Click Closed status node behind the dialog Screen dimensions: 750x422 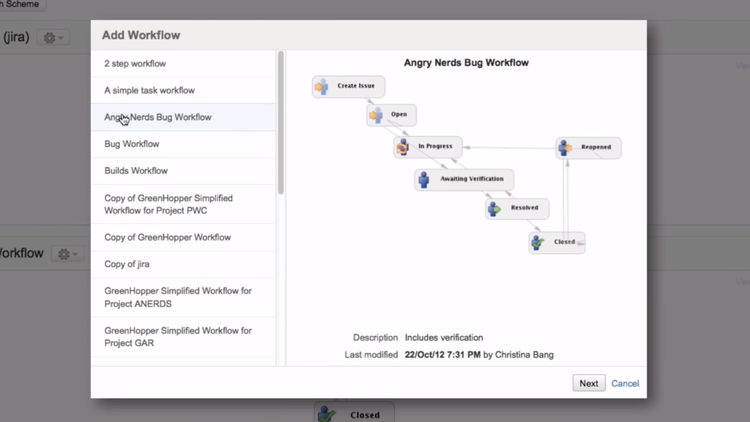click(354, 414)
